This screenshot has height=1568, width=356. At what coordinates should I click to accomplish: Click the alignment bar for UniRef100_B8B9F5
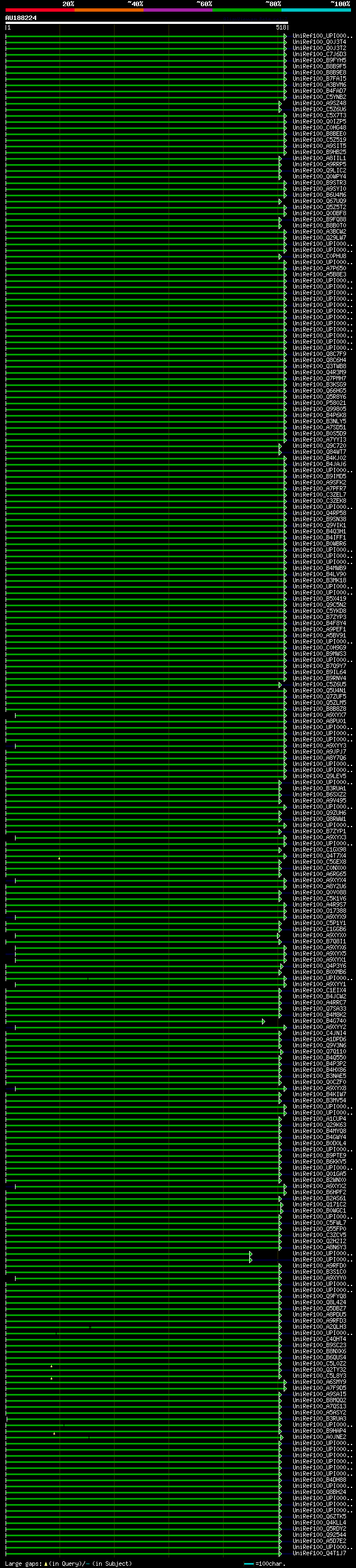pyautogui.click(x=146, y=66)
